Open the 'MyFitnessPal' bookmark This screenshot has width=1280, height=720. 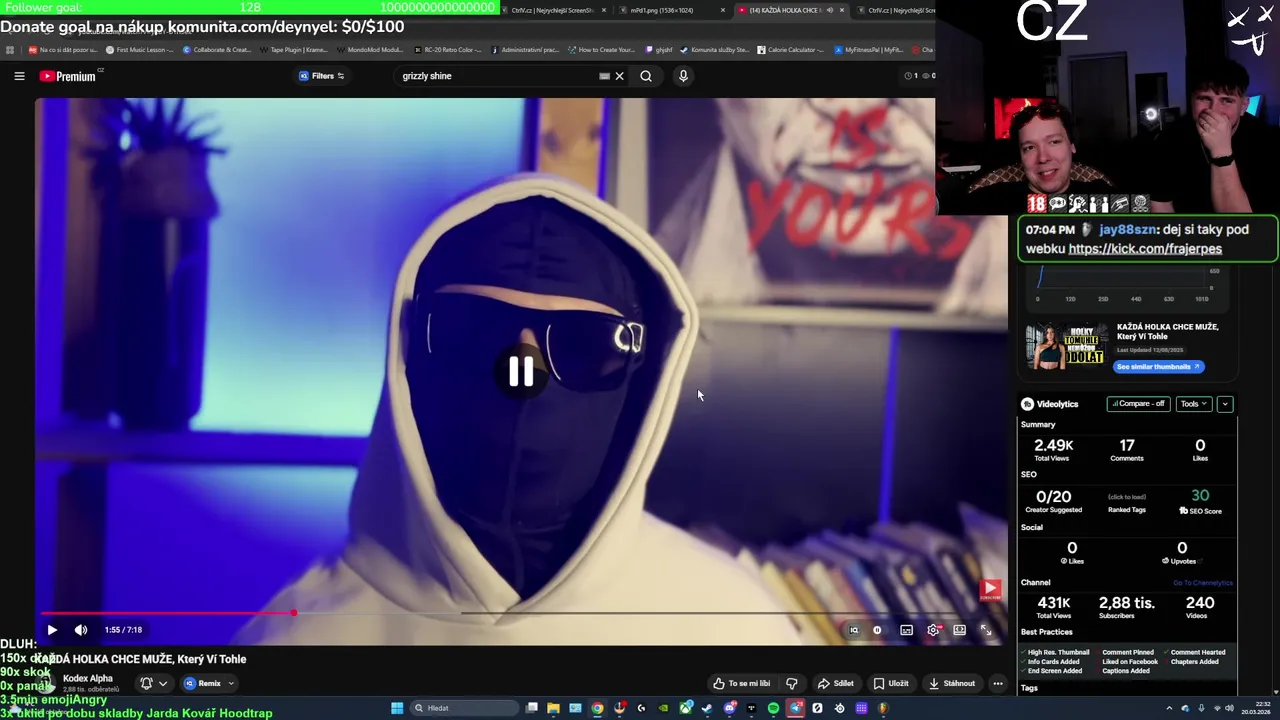tap(868, 49)
